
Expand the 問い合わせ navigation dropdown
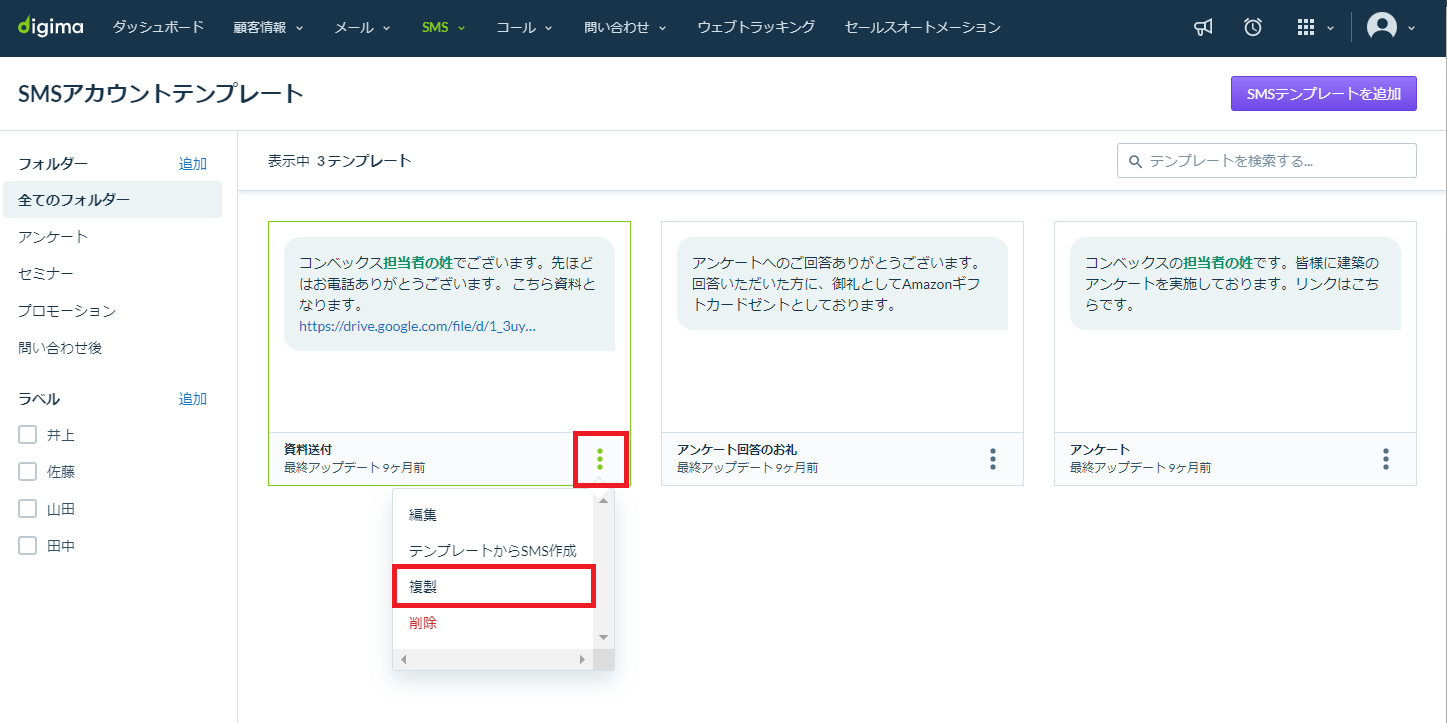tap(626, 28)
